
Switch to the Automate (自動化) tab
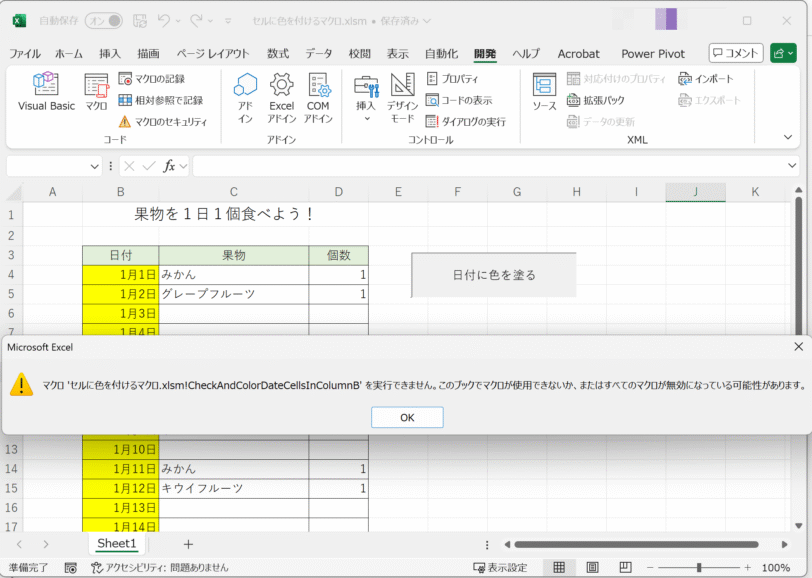441,53
